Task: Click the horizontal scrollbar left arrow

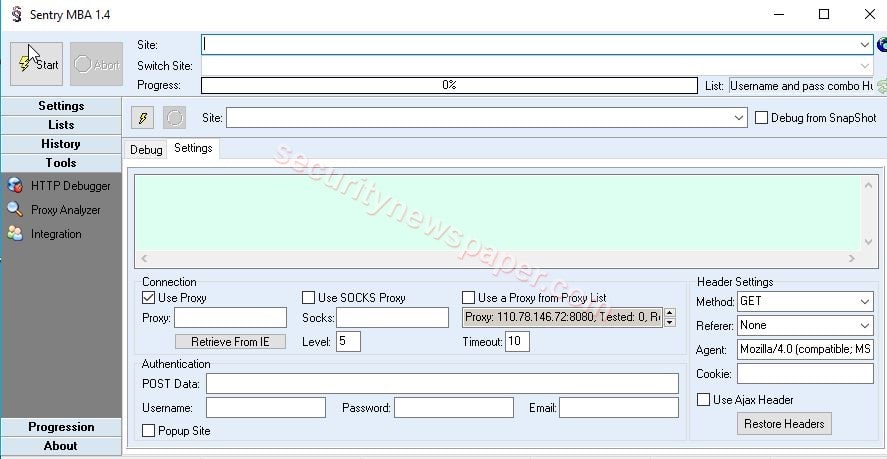Action: (x=144, y=259)
